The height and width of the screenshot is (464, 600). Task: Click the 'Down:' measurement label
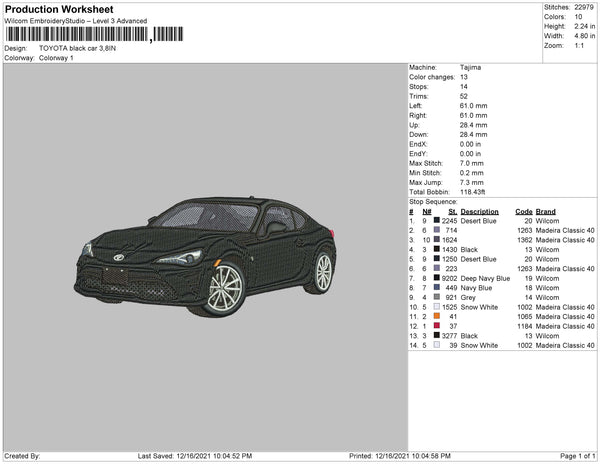[x=419, y=134]
